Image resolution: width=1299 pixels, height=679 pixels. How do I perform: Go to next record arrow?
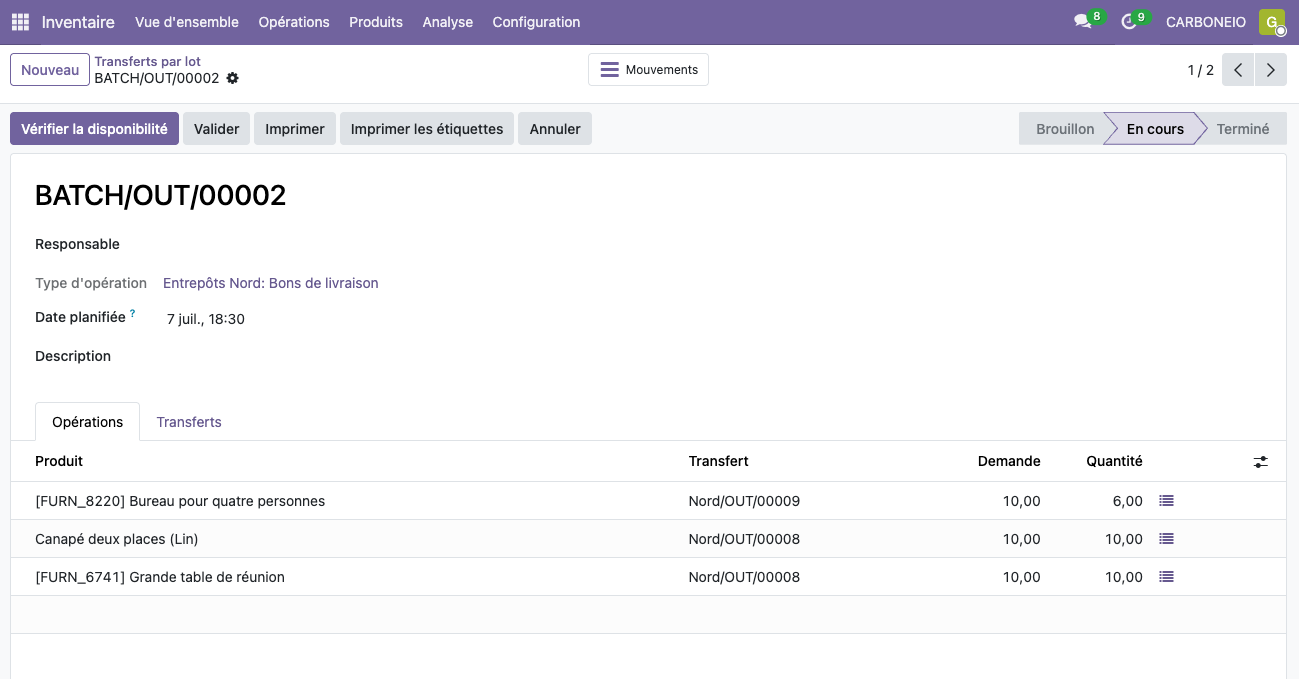[x=1271, y=70]
